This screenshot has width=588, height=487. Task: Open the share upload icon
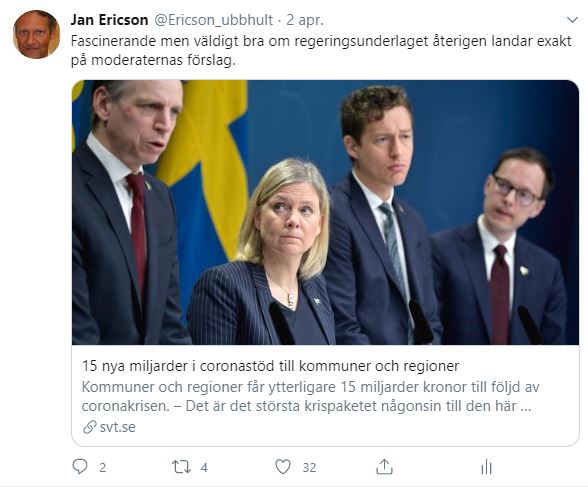(384, 467)
